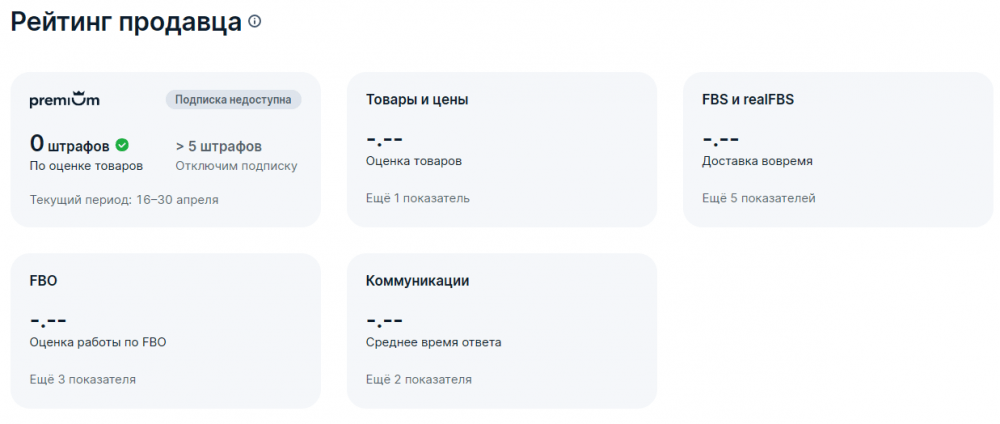Screen dimensions: 1000x424
Task: Expand Ещё 3 показателя in FBO card
Action: [x=83, y=379]
